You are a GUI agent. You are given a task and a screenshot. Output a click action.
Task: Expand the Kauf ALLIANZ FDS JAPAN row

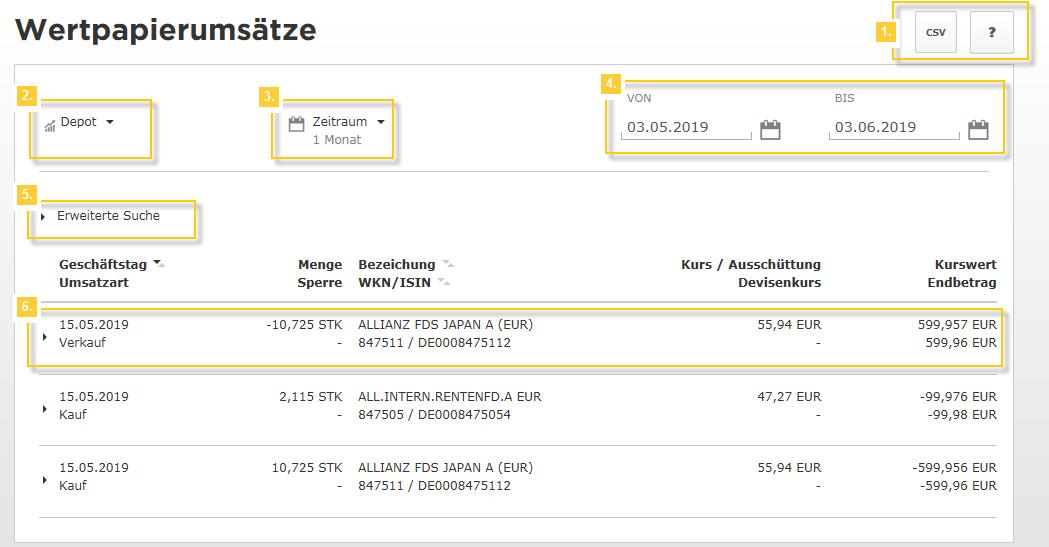pos(44,479)
